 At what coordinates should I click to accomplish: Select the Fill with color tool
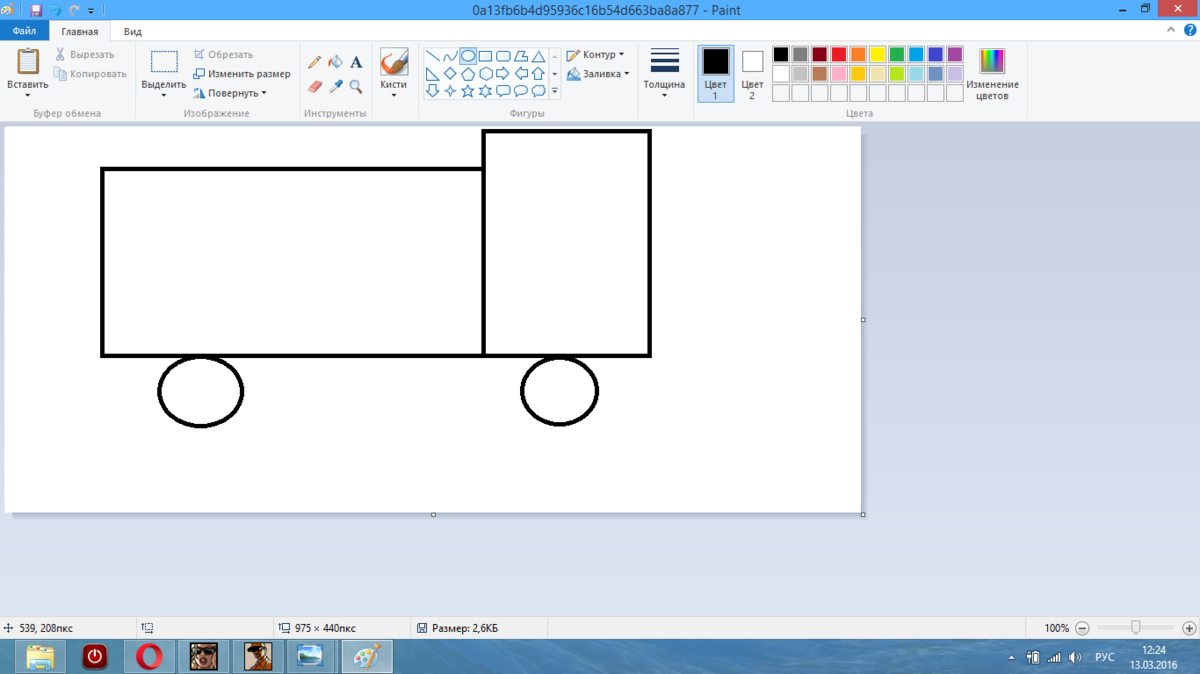coord(336,60)
